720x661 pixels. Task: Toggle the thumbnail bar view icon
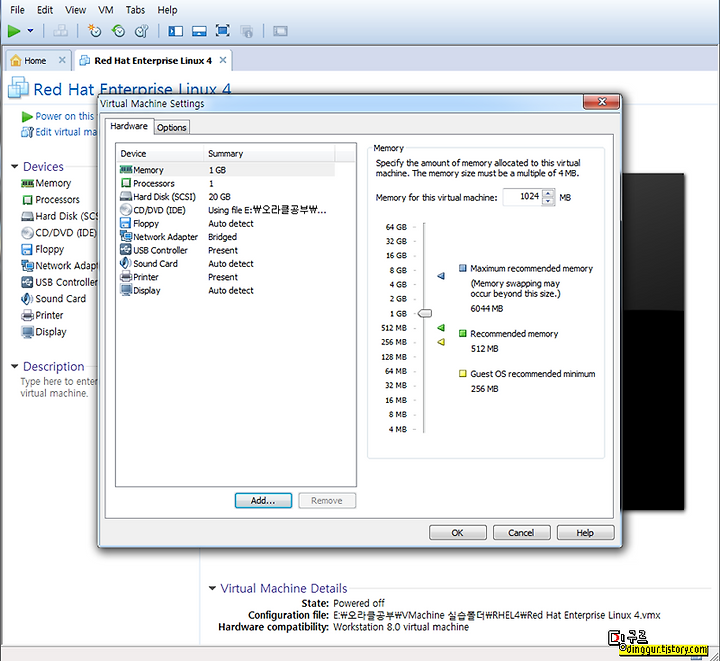point(199,31)
